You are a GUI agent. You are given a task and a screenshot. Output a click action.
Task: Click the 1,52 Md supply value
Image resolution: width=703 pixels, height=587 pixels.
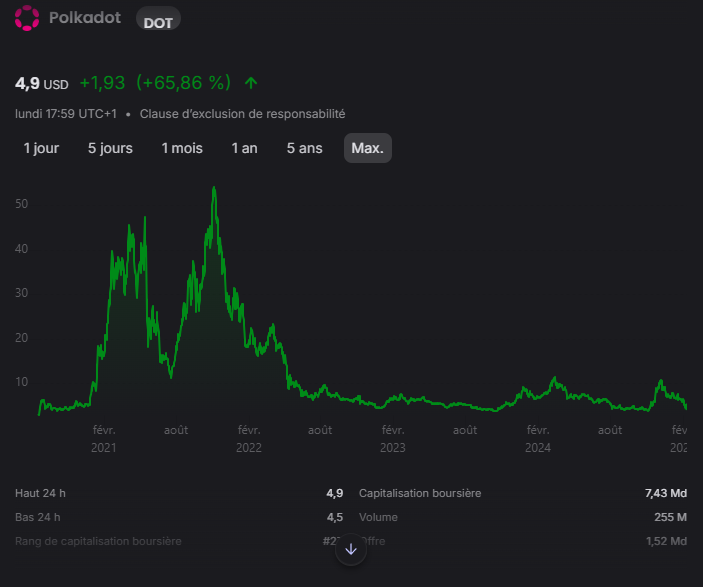[x=666, y=541]
